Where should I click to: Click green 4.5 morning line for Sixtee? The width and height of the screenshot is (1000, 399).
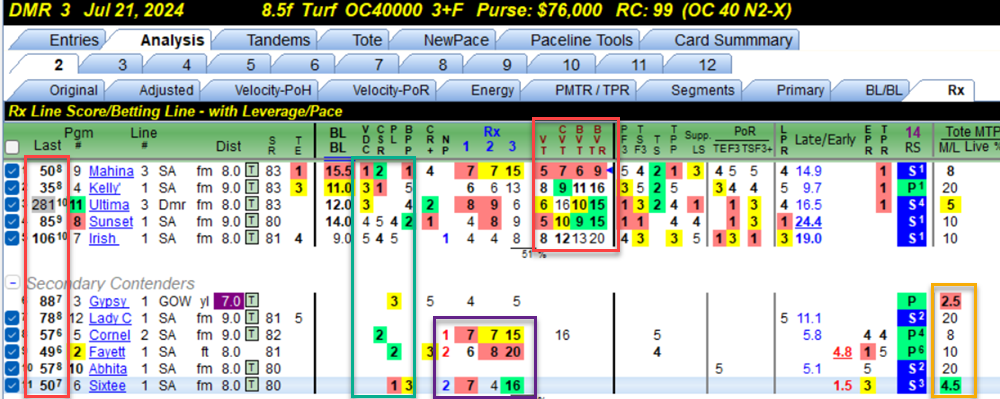coord(950,386)
